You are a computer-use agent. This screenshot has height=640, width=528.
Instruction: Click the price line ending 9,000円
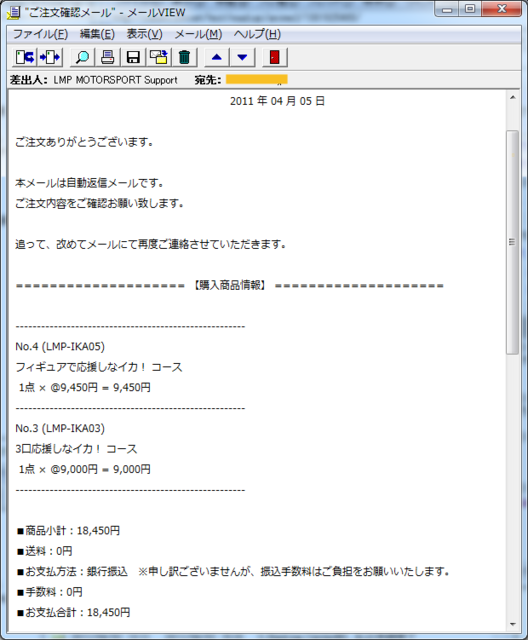(x=84, y=469)
